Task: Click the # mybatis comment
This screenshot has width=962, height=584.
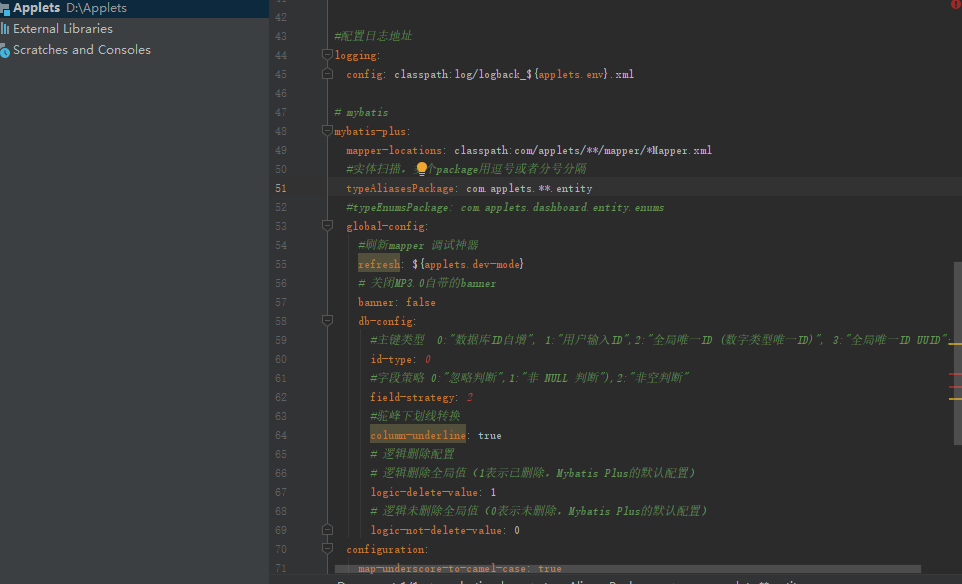Action: (361, 112)
